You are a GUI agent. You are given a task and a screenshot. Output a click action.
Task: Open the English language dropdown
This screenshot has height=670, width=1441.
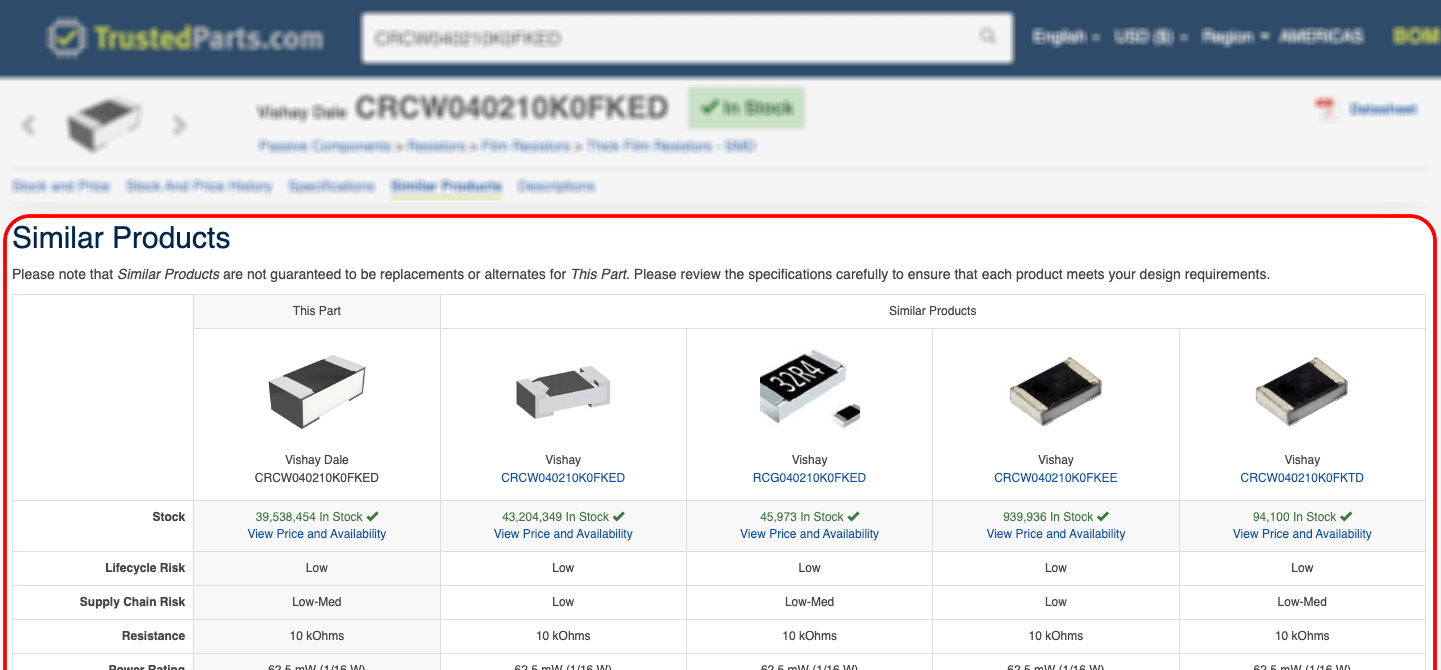click(x=1064, y=37)
